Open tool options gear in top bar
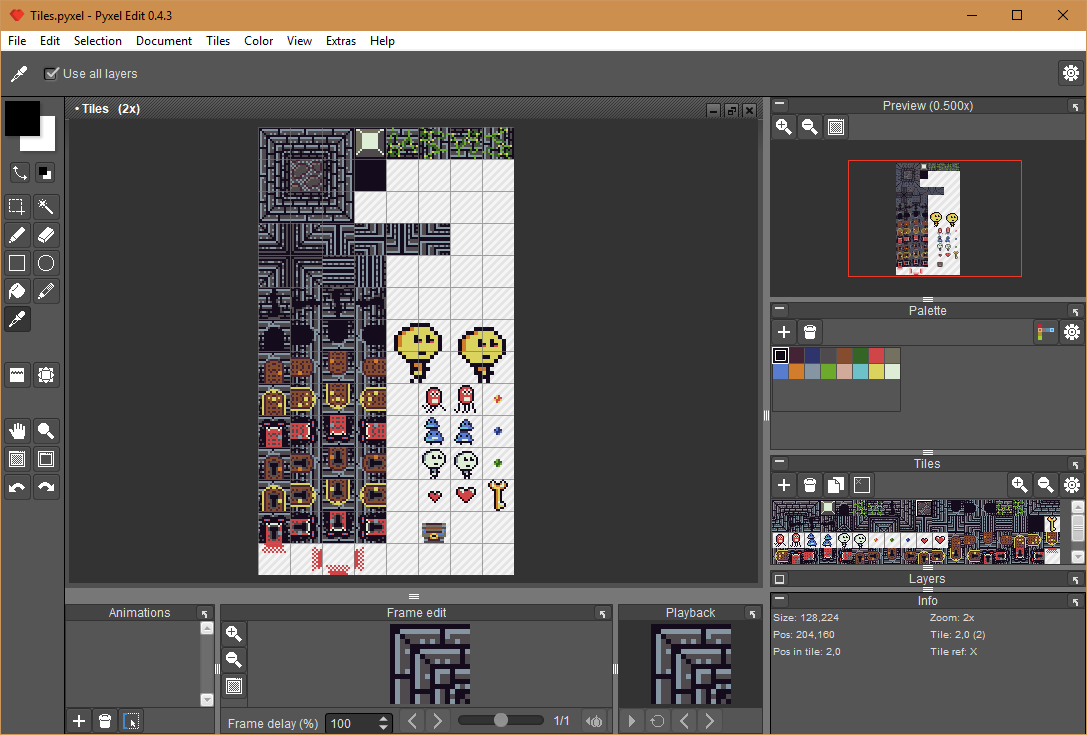The height and width of the screenshot is (735, 1087). [1071, 73]
